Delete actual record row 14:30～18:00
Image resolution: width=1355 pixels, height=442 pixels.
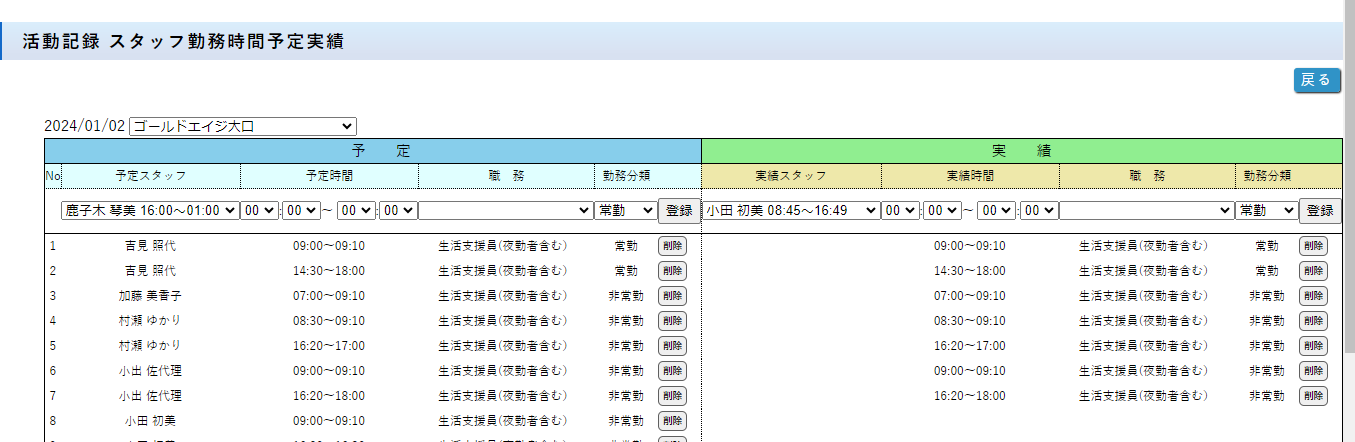pos(1313,271)
